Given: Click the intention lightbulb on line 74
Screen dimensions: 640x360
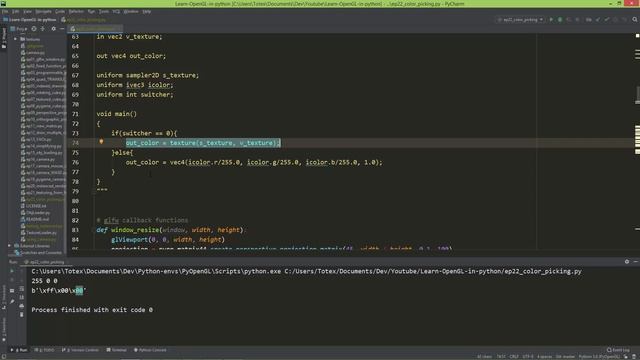Looking at the screenshot, I should (101, 142).
